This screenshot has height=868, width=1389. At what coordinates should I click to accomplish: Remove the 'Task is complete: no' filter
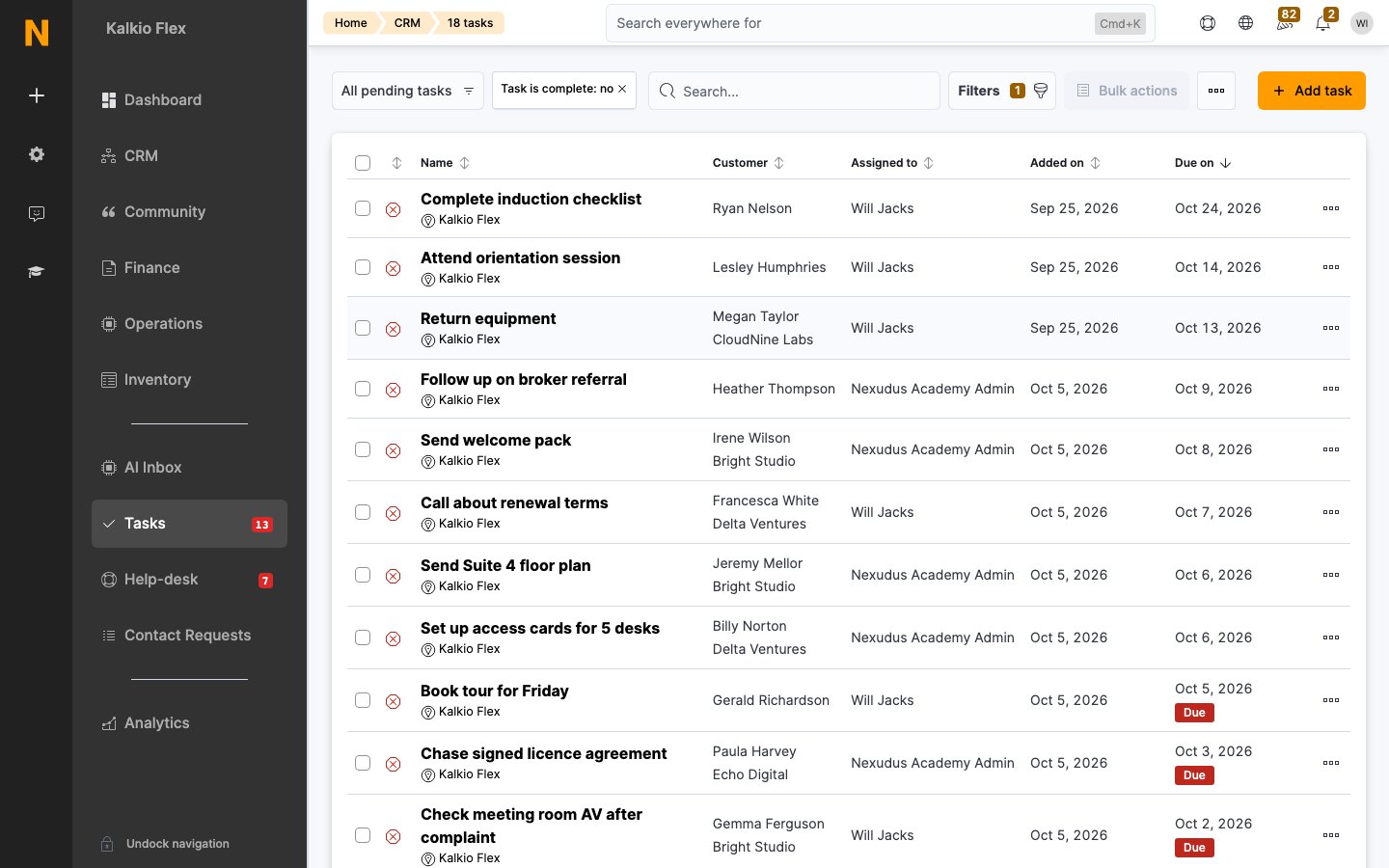pyautogui.click(x=622, y=89)
